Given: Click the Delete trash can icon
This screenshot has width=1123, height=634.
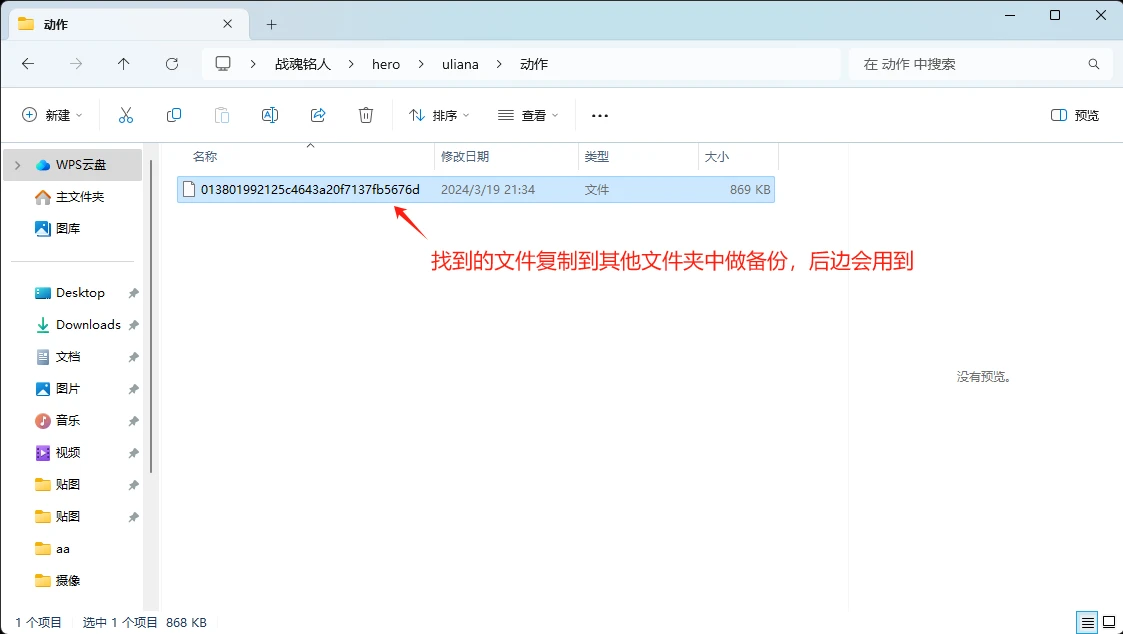Looking at the screenshot, I should click(366, 116).
